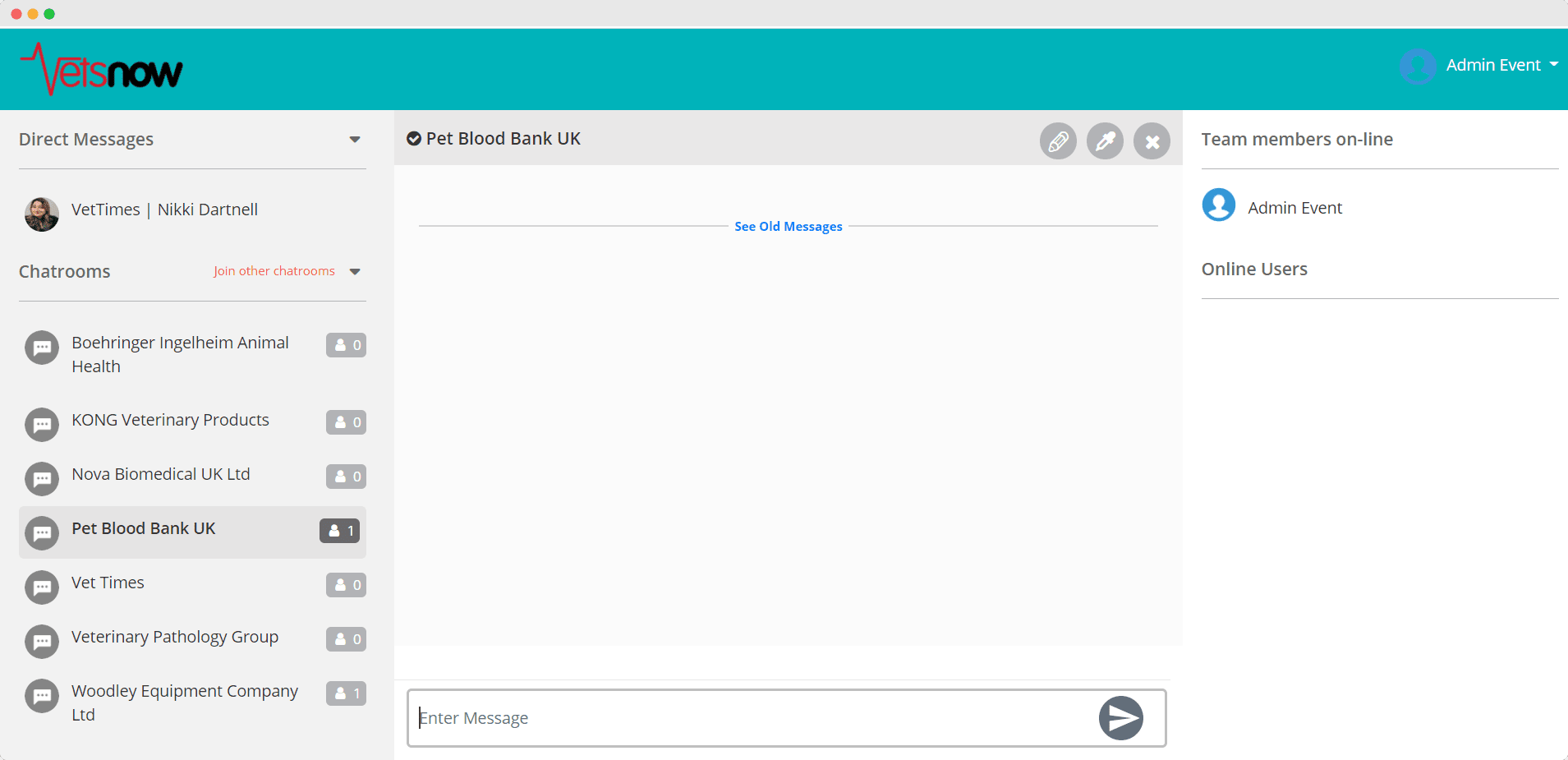Click the Chatrooms section heading
The width and height of the screenshot is (1568, 760).
click(x=64, y=272)
